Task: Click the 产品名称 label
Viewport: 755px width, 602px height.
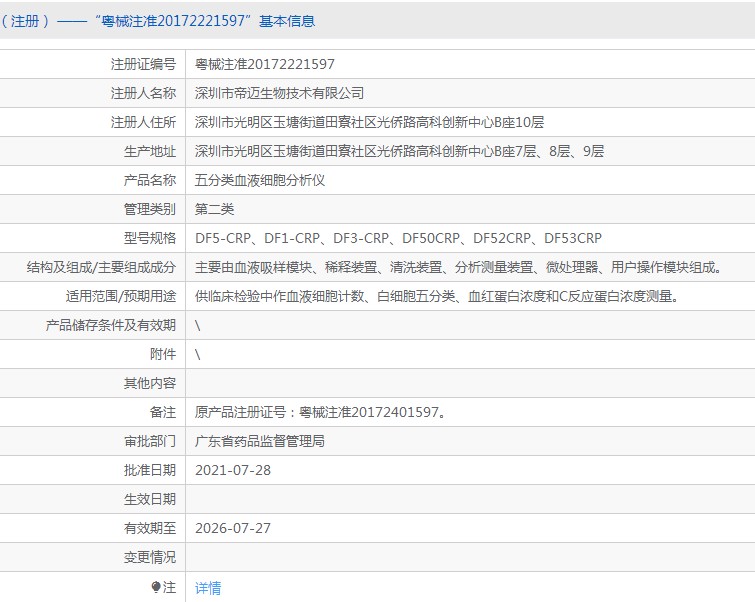Action: [x=150, y=180]
